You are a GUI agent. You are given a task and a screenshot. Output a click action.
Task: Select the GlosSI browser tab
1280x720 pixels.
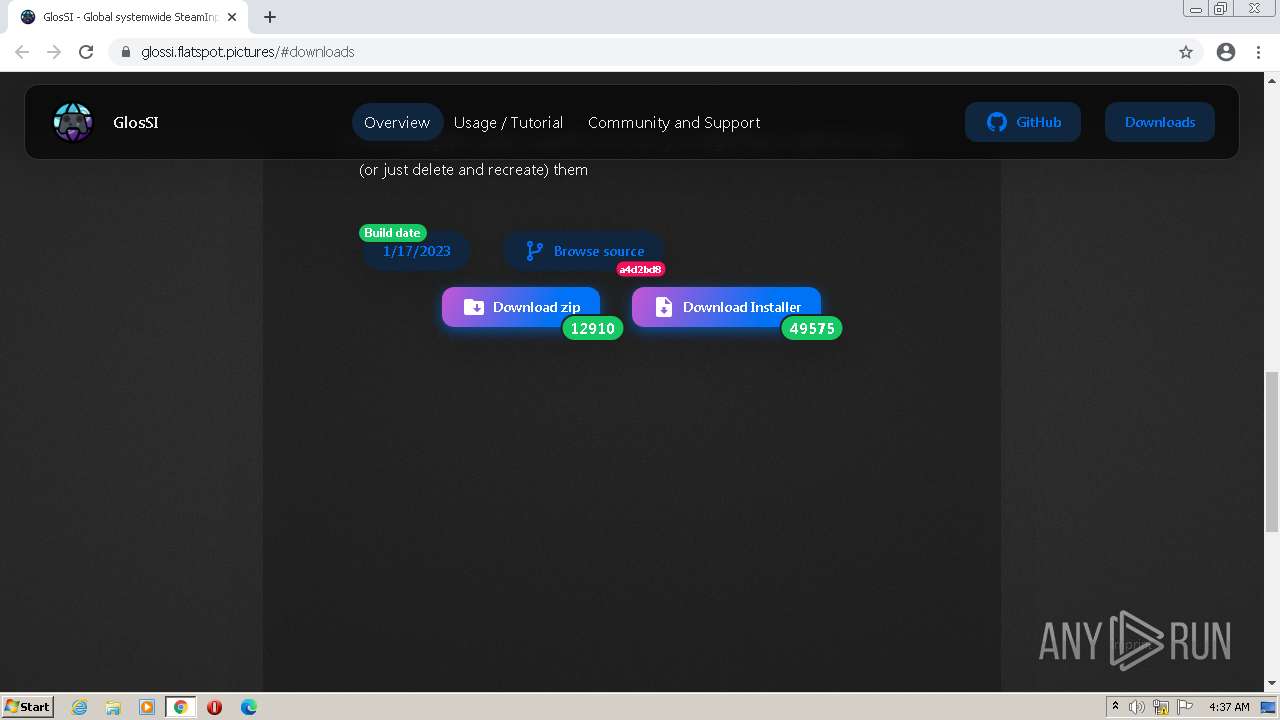126,17
